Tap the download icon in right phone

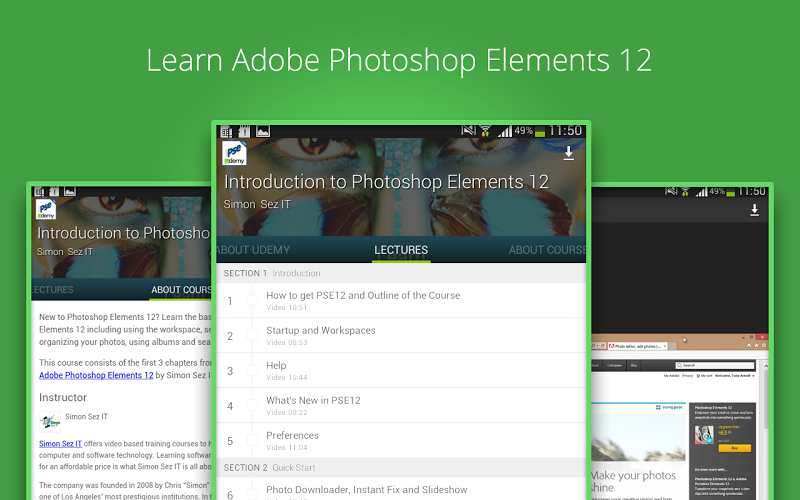[754, 210]
